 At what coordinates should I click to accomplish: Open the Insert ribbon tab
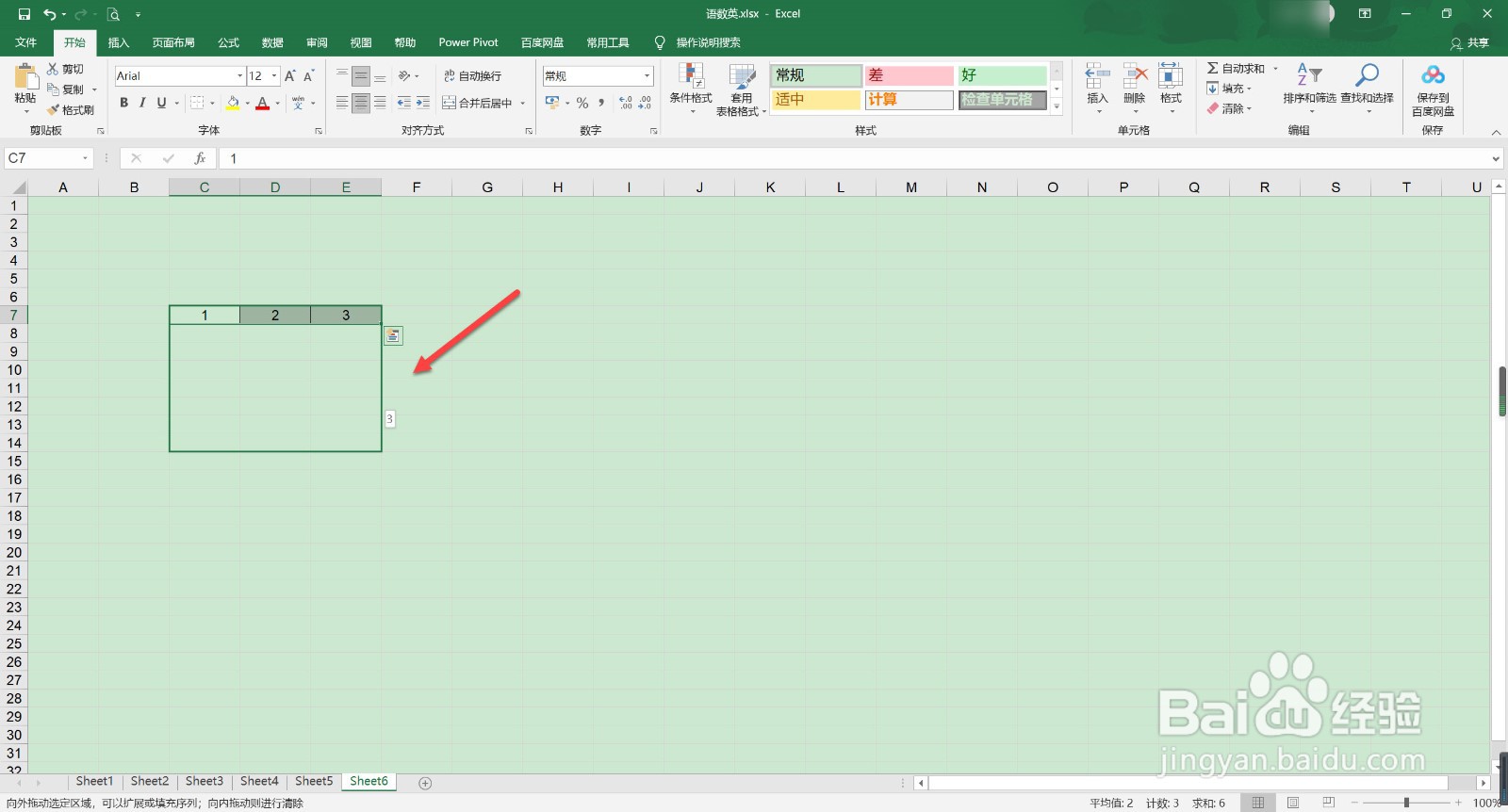click(119, 42)
